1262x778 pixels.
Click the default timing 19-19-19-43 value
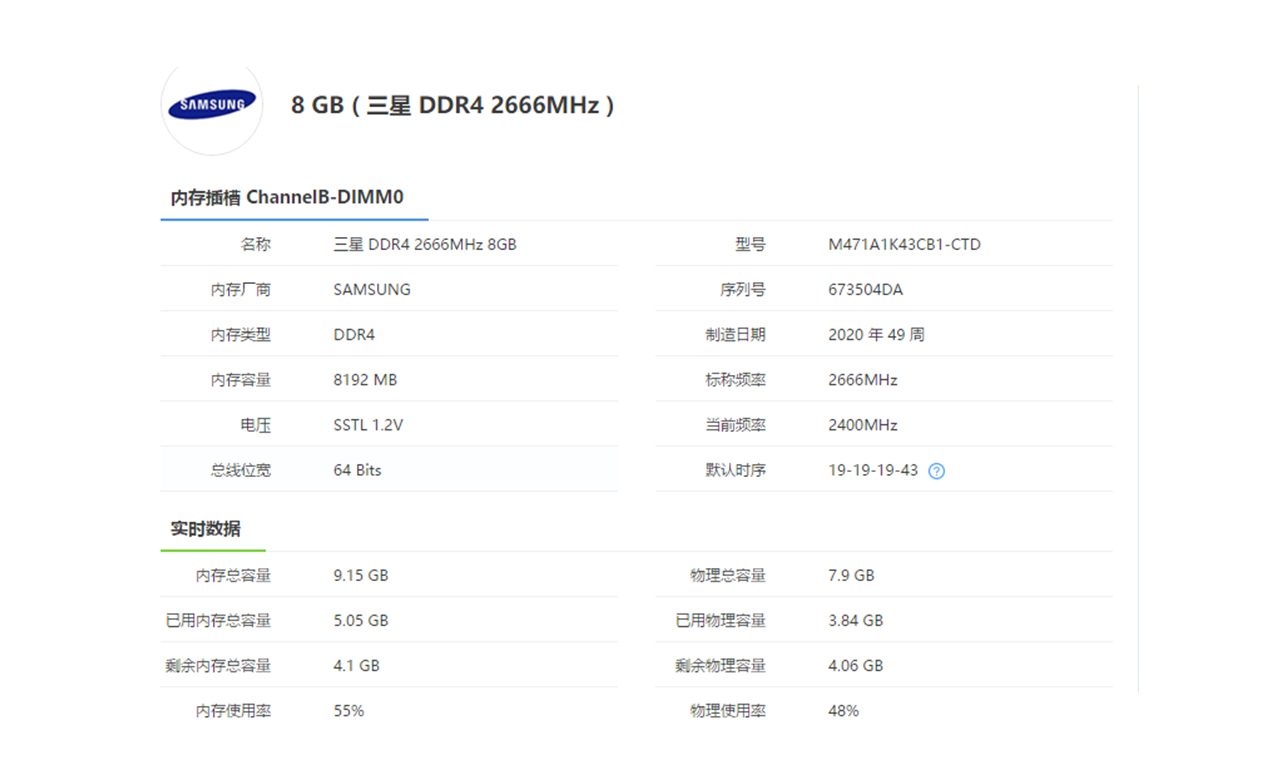pos(873,470)
